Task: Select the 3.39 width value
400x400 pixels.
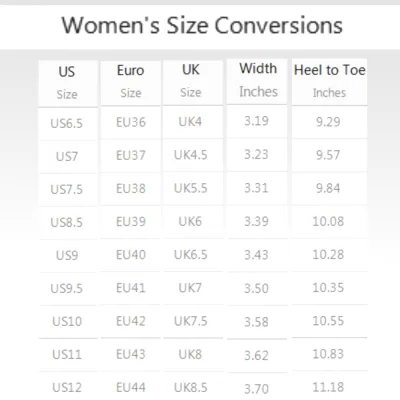Action: [x=256, y=221]
